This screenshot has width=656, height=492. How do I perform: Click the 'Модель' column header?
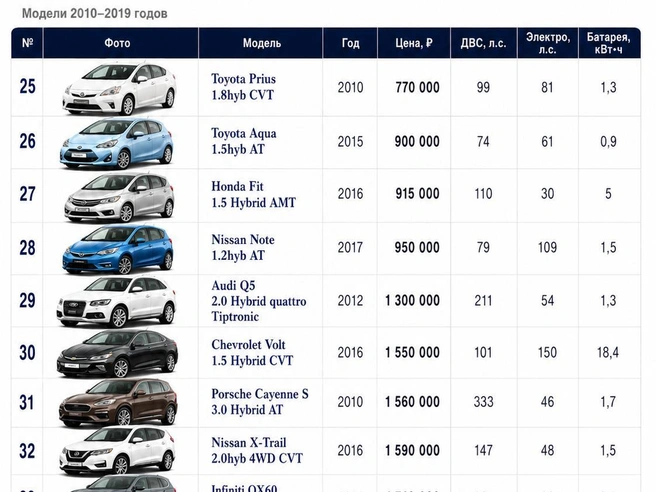coord(261,43)
